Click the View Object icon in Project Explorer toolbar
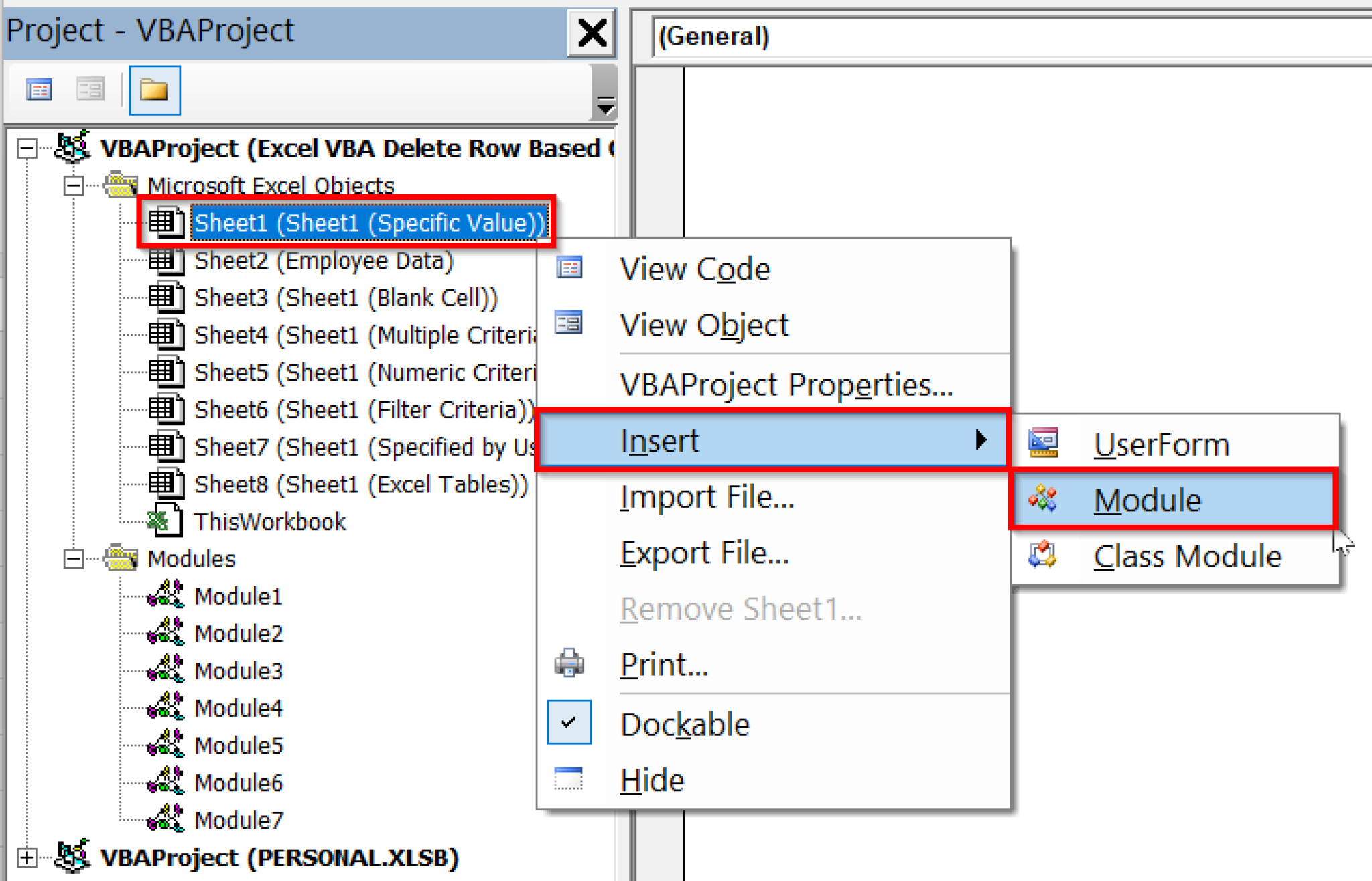 pos(90,88)
